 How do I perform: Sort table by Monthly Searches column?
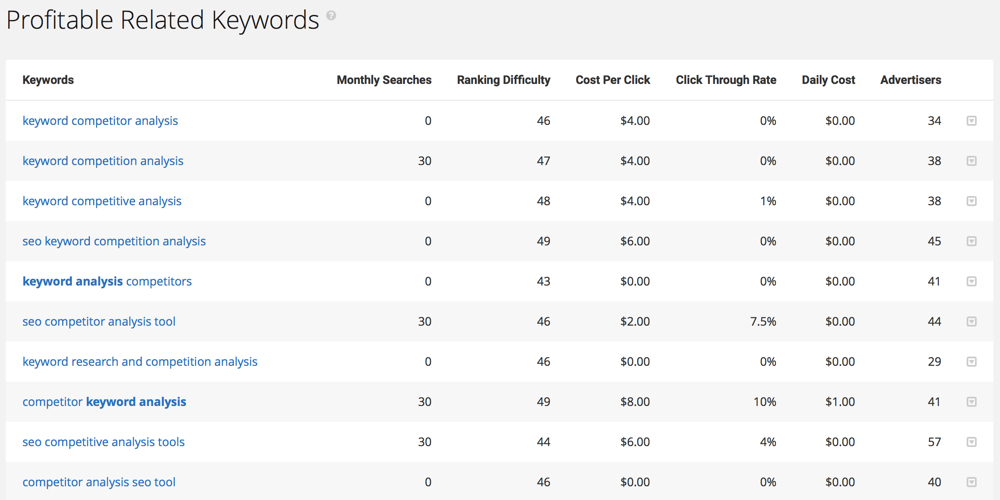pos(384,80)
